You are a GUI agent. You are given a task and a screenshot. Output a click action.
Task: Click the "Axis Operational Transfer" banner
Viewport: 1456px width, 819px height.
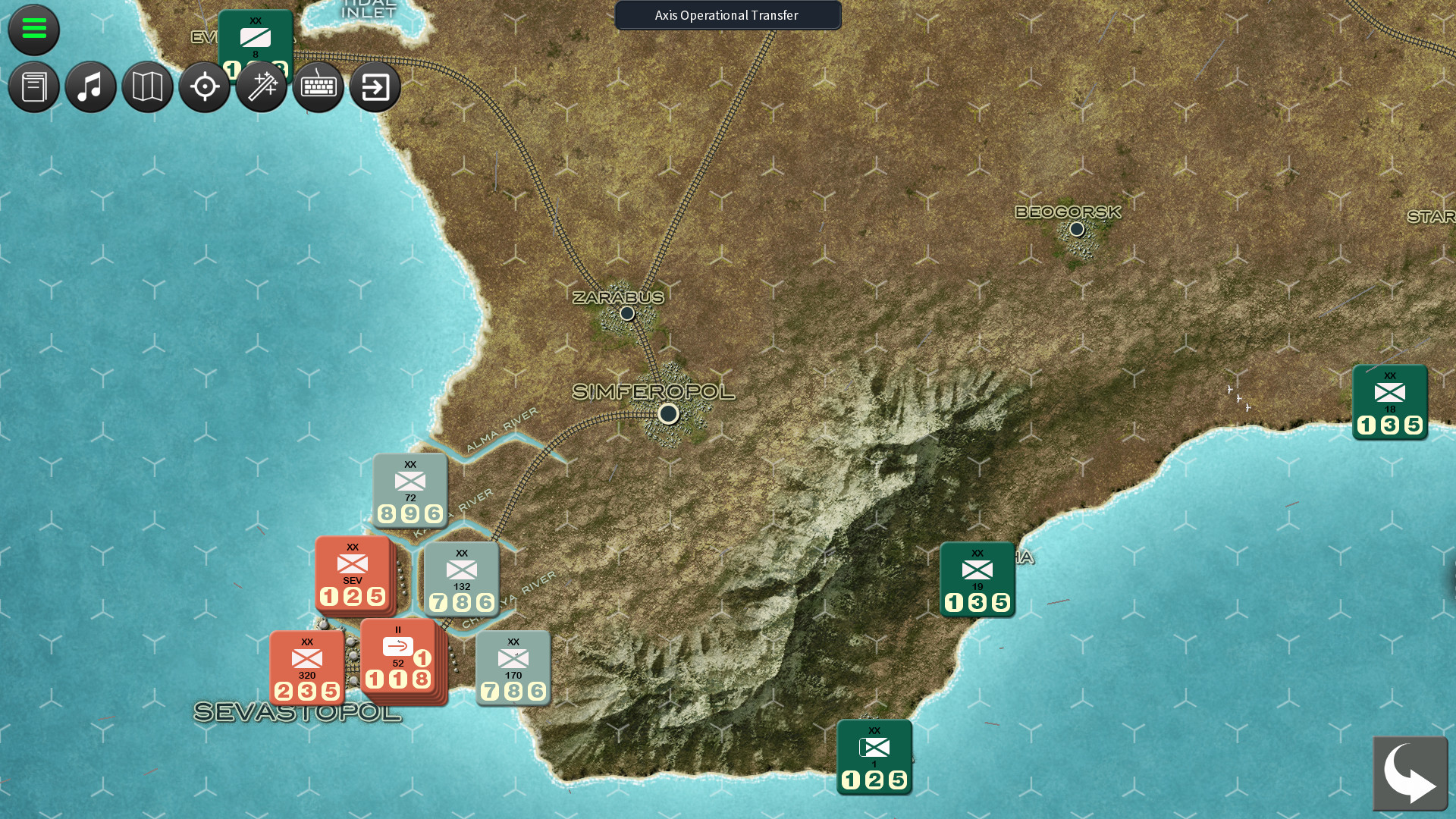click(727, 15)
